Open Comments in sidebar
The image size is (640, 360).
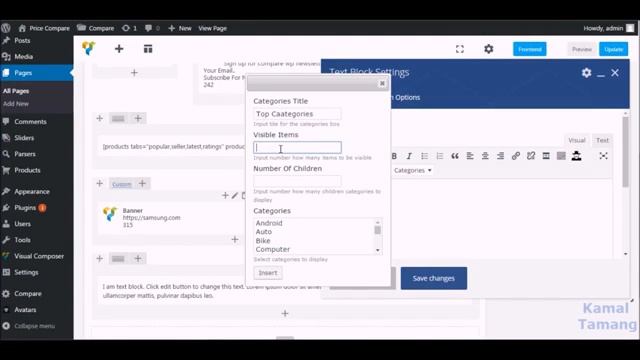click(30, 122)
